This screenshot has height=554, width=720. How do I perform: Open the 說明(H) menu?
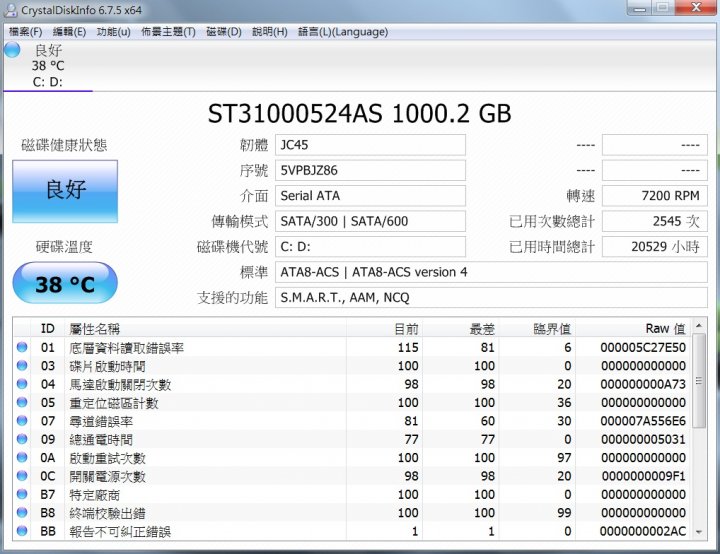coord(270,32)
